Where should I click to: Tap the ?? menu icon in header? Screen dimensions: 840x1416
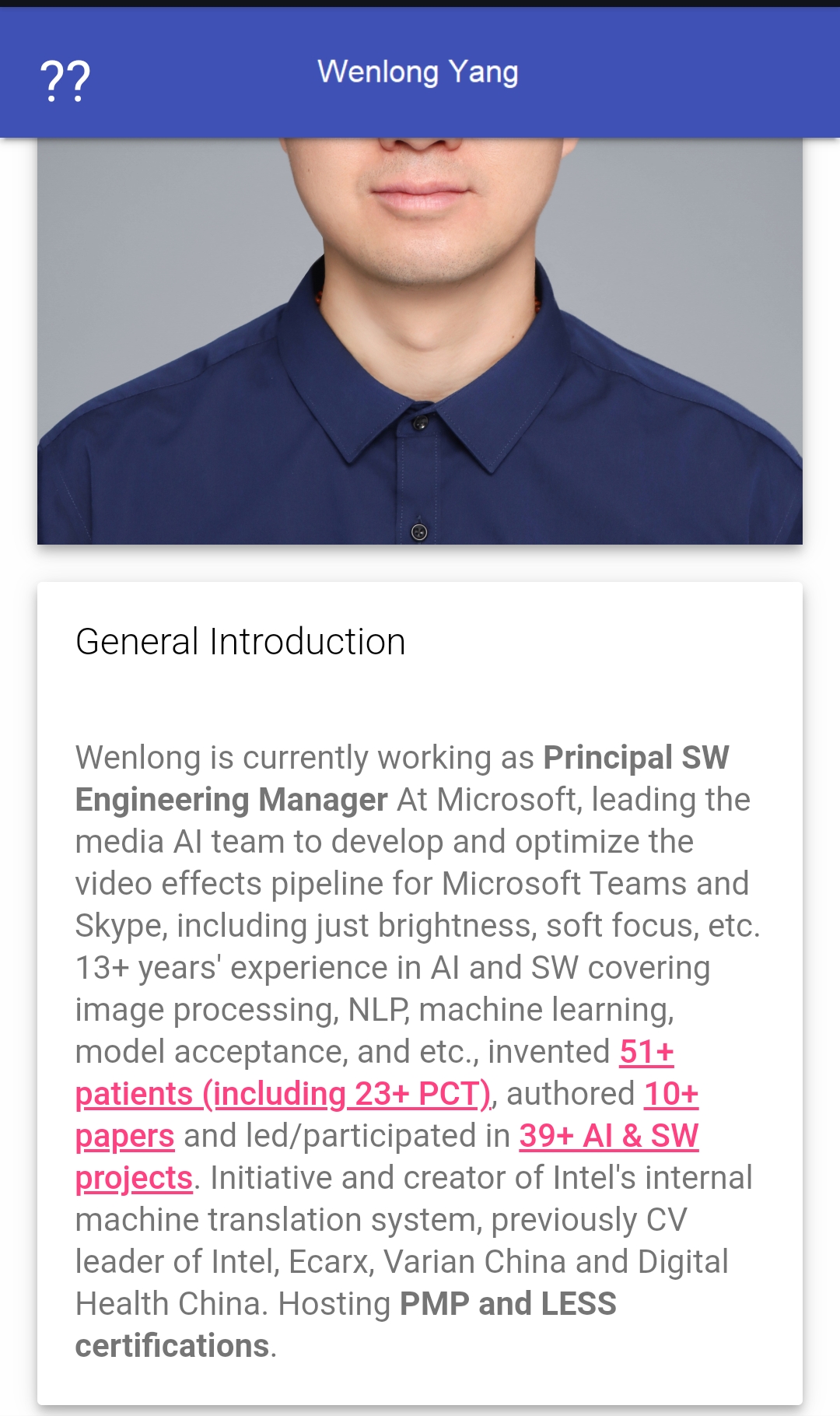(x=65, y=81)
